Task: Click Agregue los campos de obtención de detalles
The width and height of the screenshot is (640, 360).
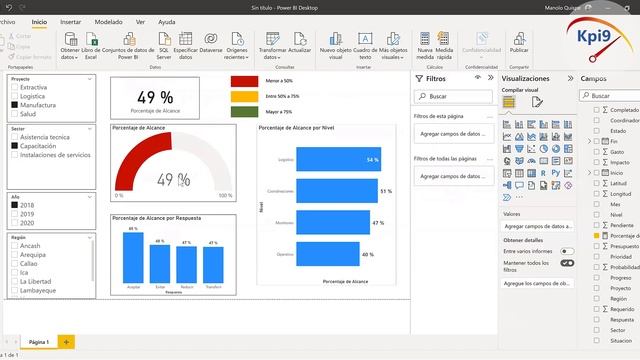Action: pos(537,283)
